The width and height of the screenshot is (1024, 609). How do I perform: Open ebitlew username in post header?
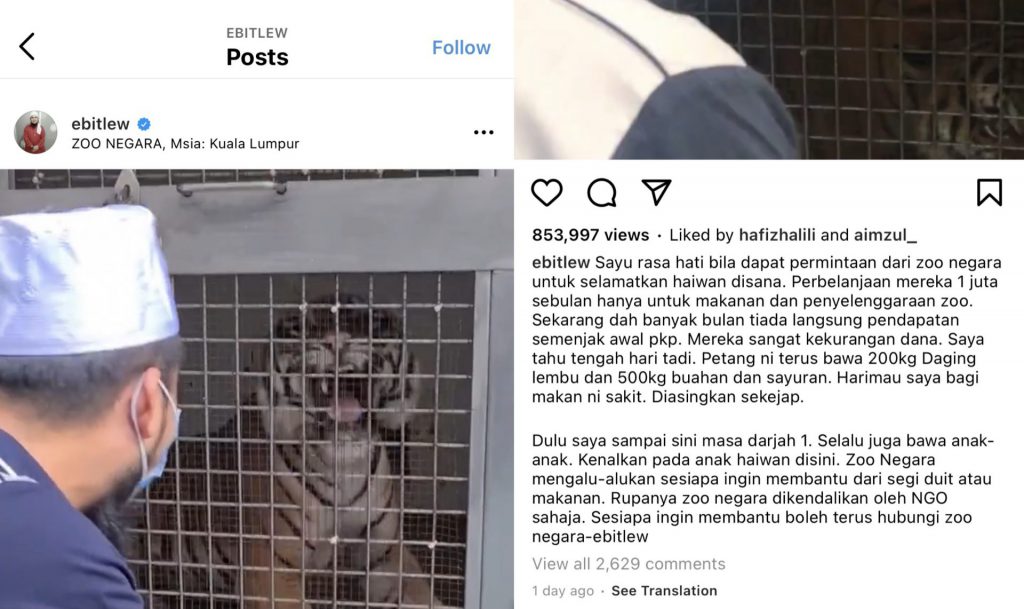point(100,124)
